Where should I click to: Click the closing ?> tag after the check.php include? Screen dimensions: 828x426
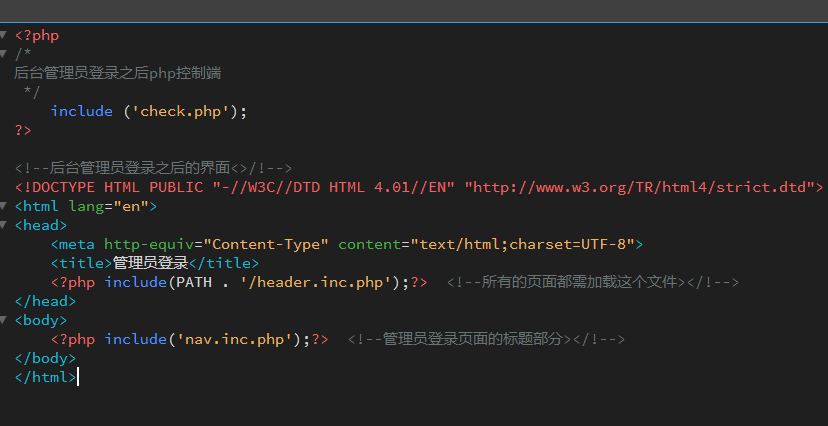(x=23, y=130)
